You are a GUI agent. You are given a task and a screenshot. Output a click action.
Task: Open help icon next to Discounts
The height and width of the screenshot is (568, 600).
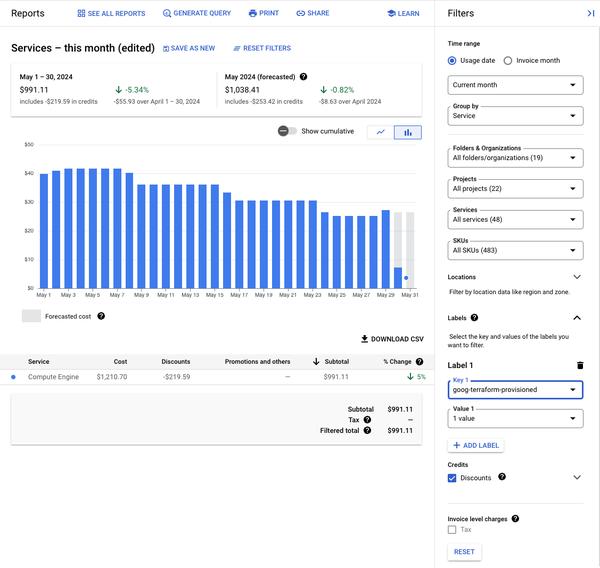point(502,477)
